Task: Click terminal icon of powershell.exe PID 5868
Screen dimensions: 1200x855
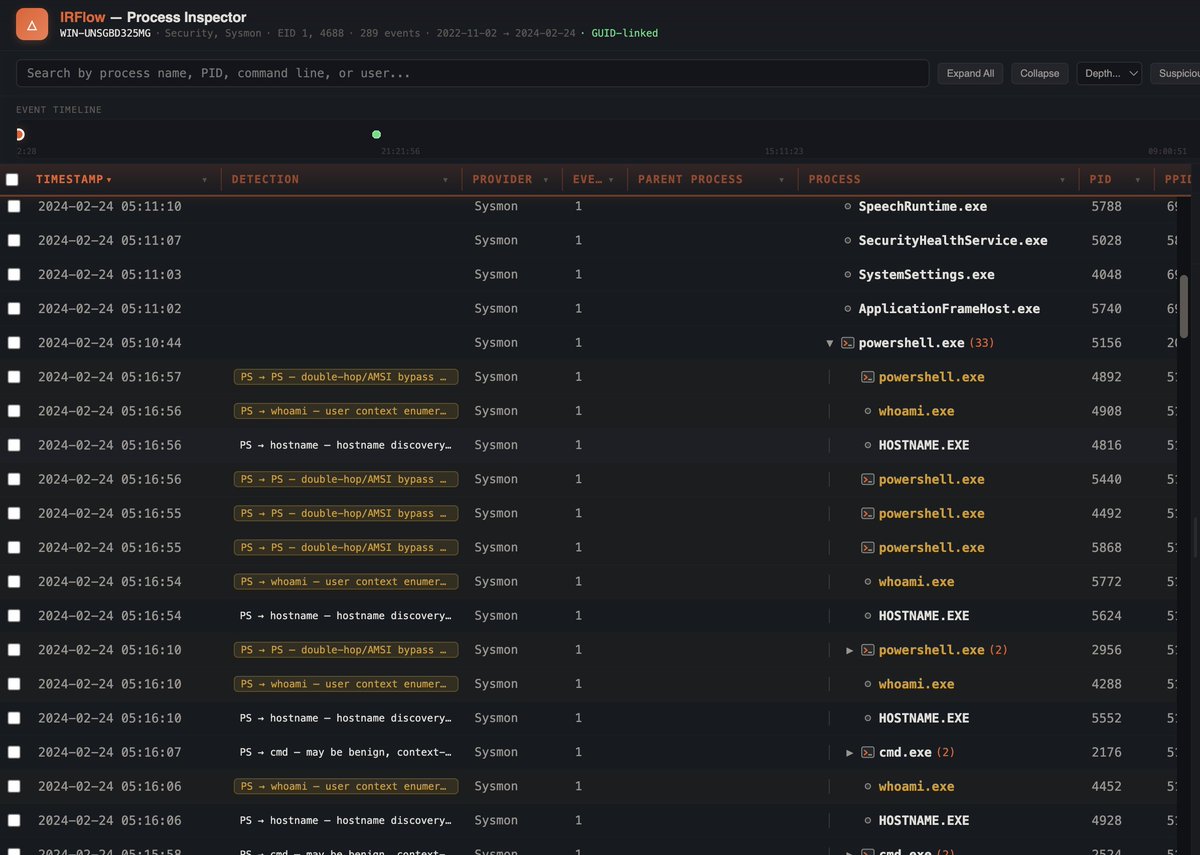Action: click(868, 547)
